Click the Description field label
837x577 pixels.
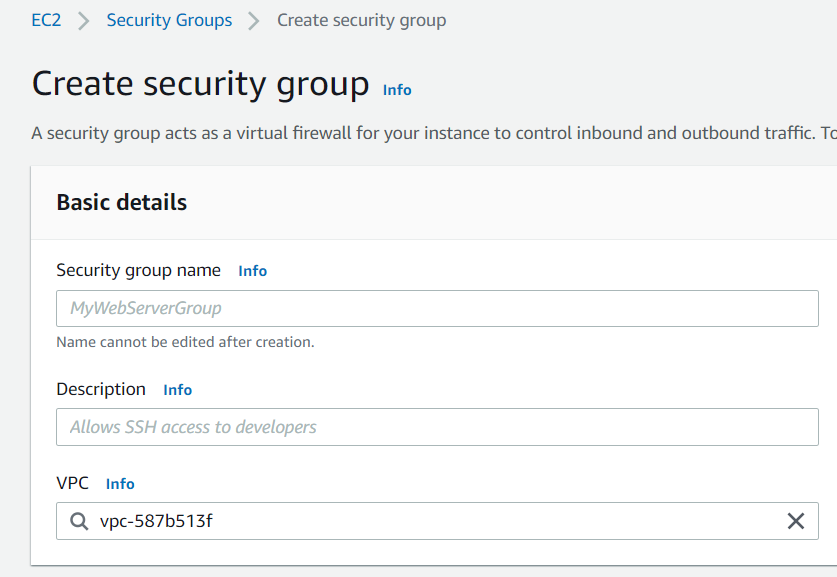[101, 389]
